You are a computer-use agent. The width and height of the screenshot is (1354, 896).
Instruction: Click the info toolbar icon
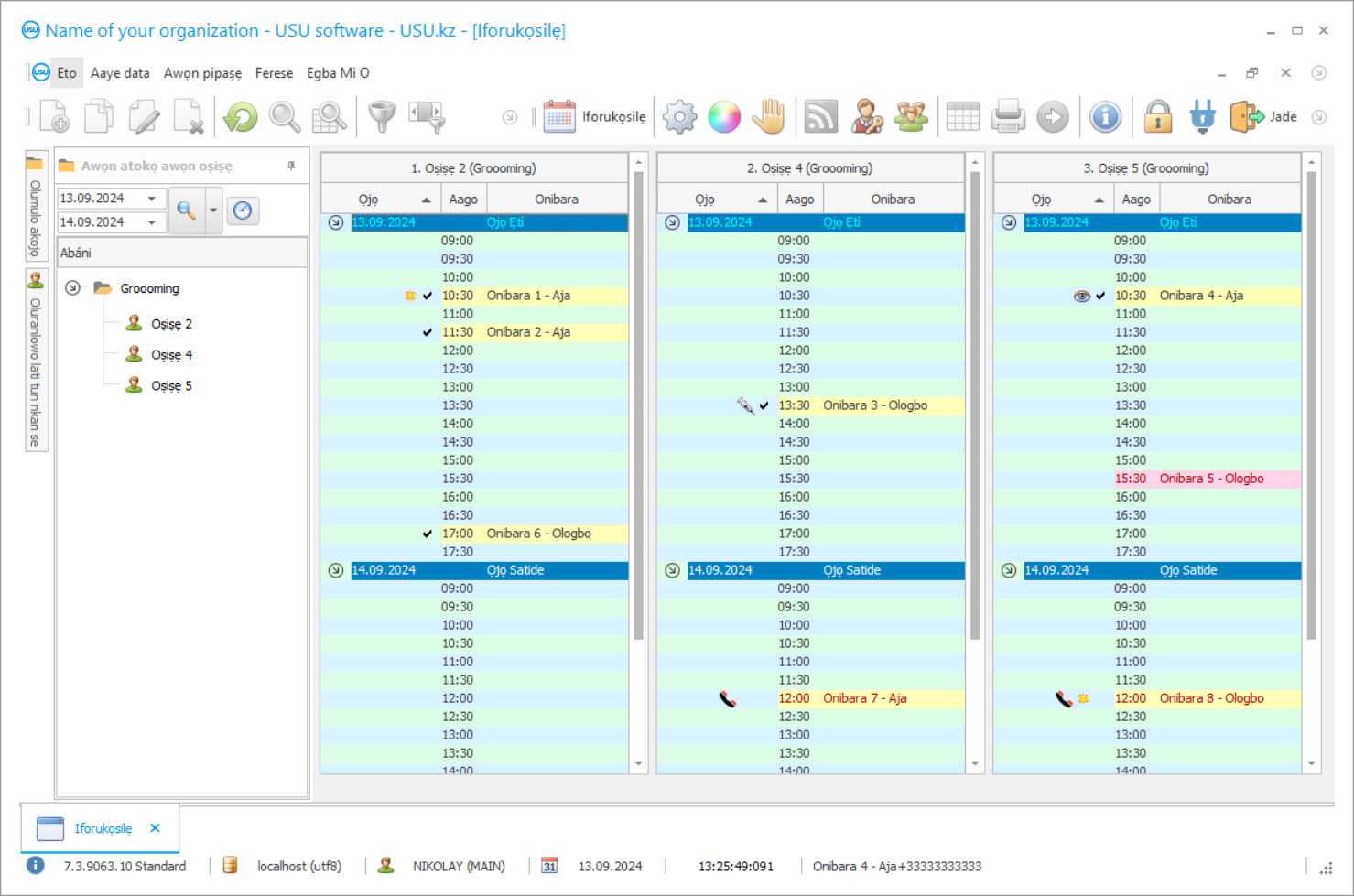tap(1105, 117)
